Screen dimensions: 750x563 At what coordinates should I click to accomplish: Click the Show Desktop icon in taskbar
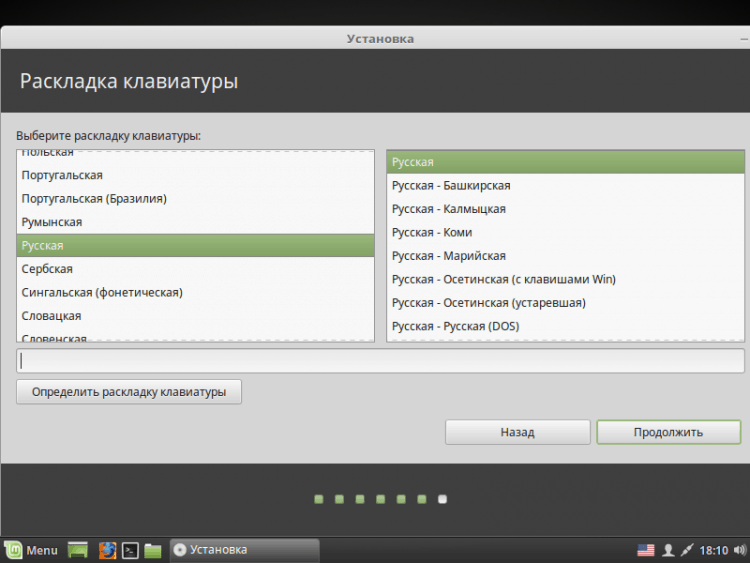click(77, 550)
